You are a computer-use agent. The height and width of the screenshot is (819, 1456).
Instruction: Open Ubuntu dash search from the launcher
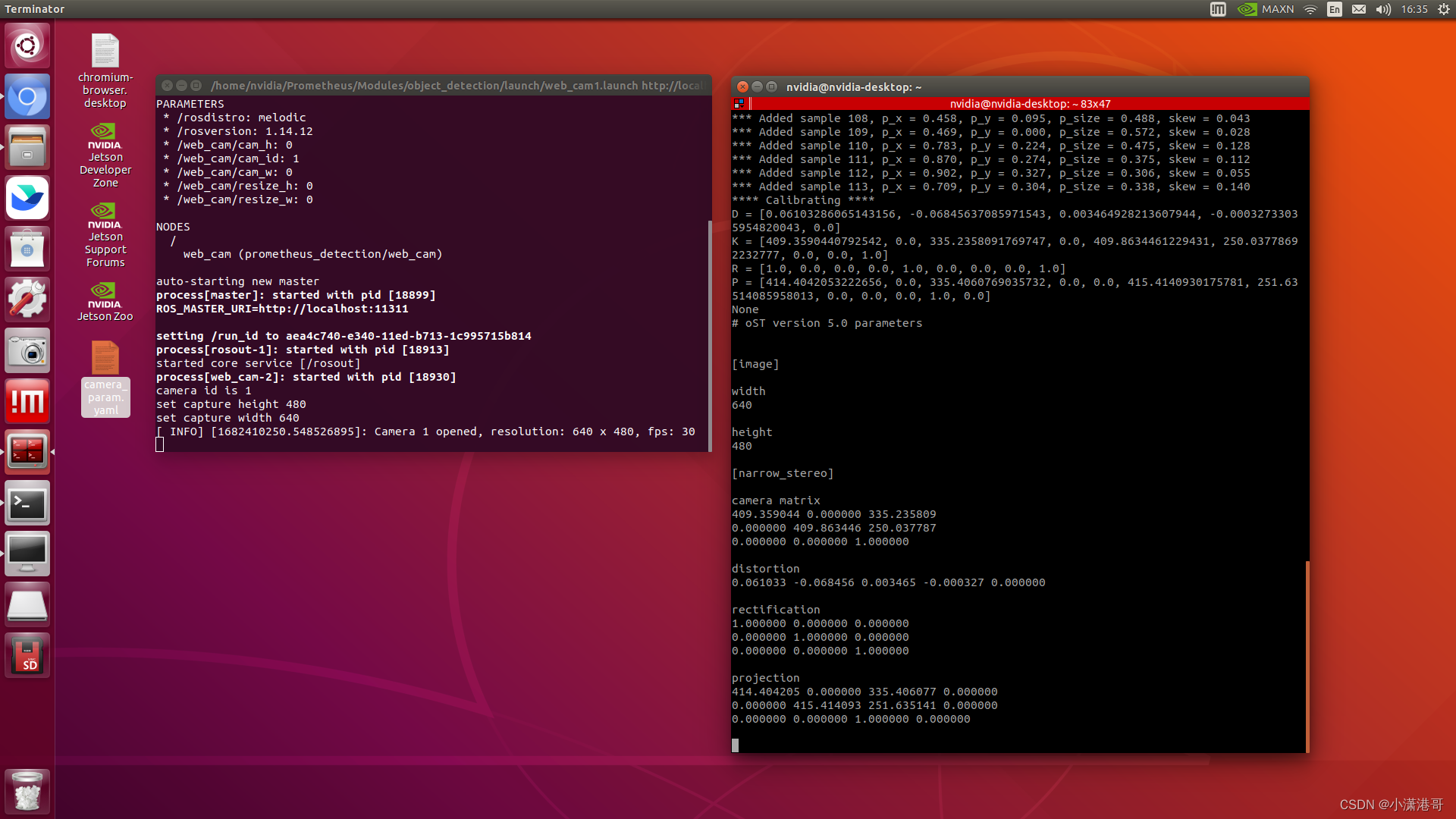(x=27, y=45)
